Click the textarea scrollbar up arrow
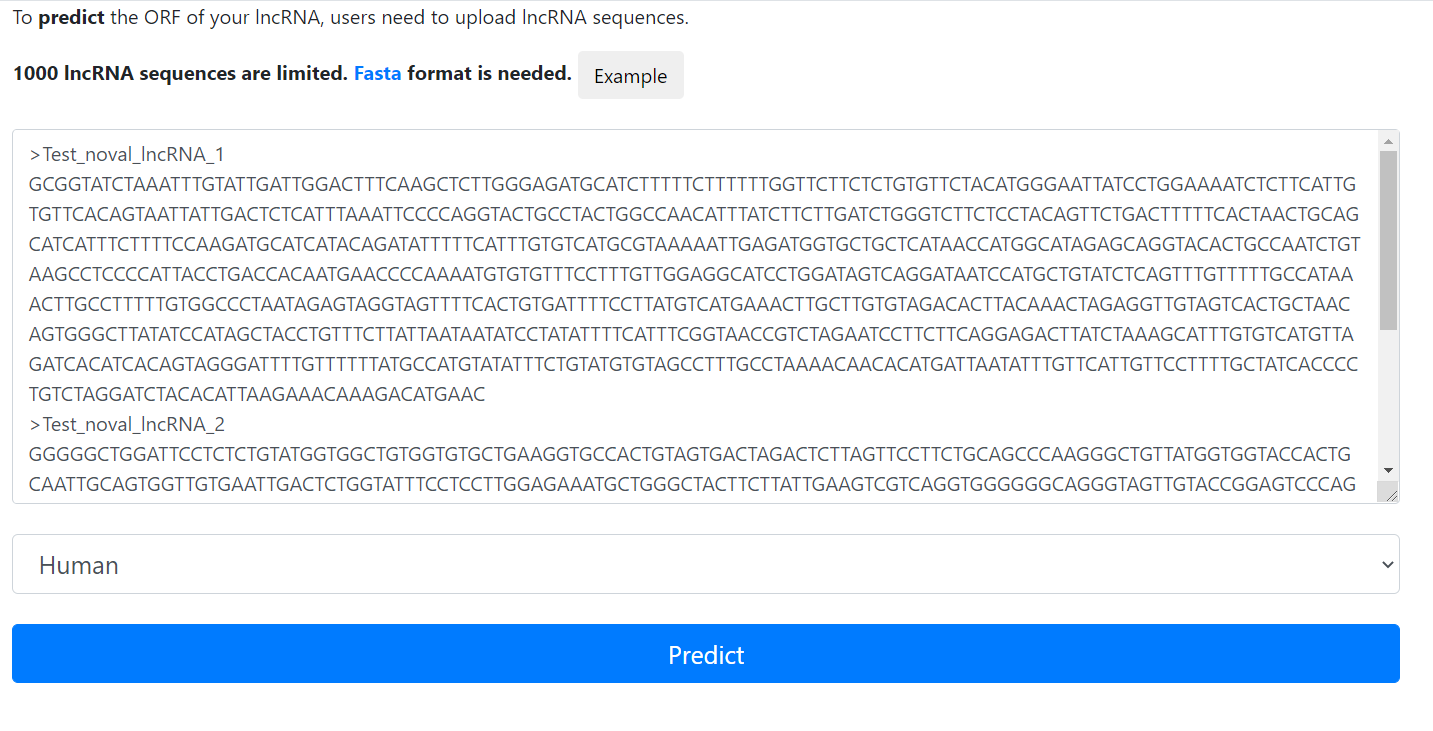 coord(1388,140)
